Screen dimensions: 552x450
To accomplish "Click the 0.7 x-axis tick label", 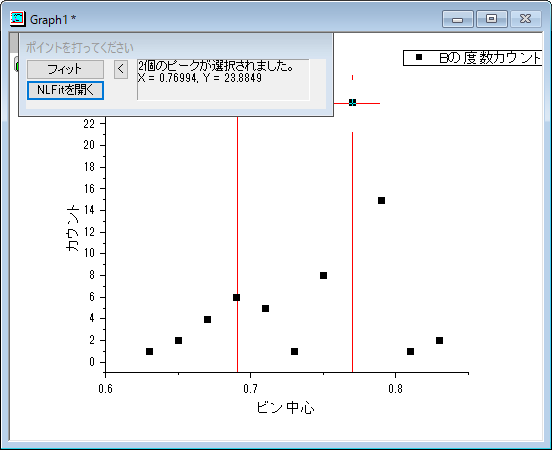I will click(250, 389).
